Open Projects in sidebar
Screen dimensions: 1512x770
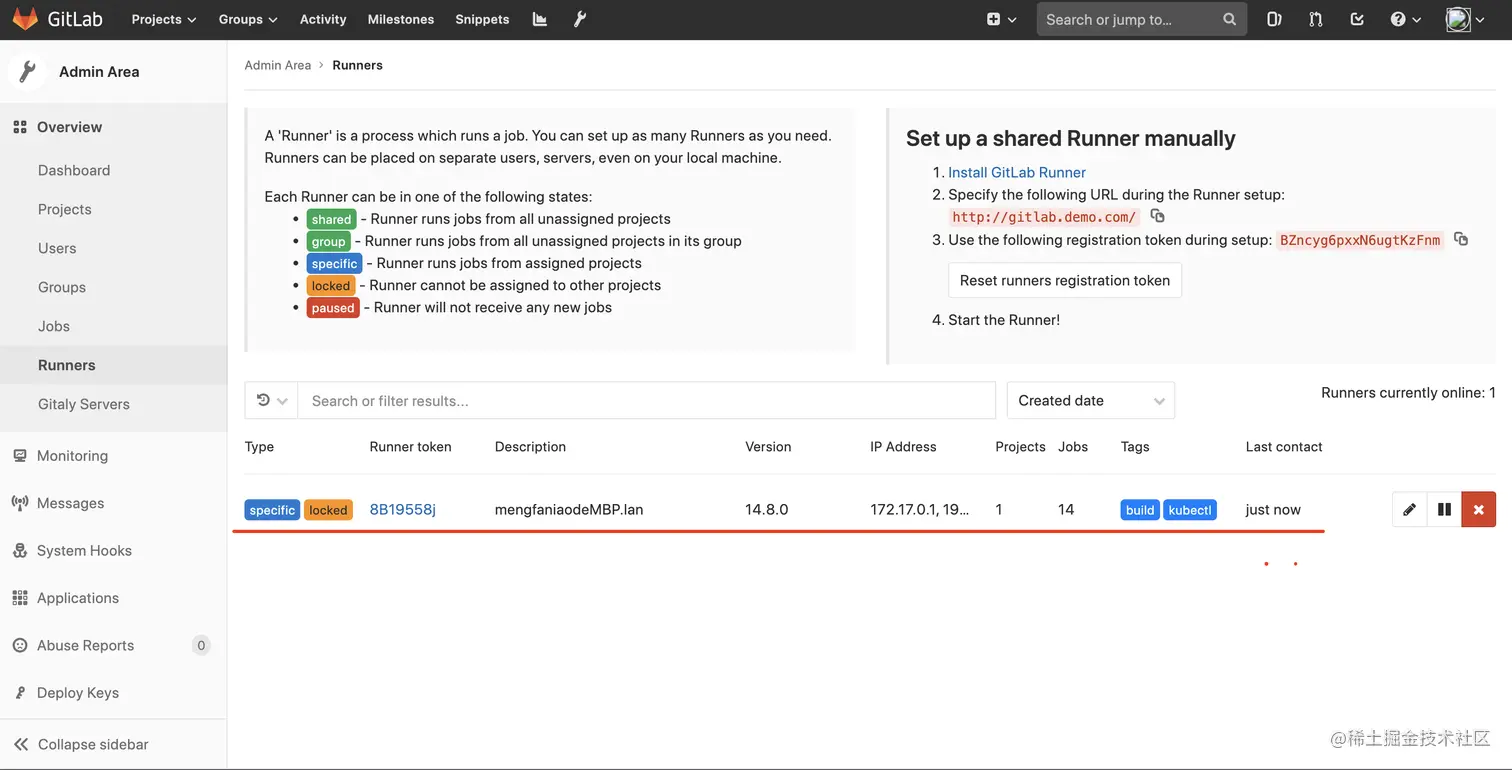coord(65,209)
